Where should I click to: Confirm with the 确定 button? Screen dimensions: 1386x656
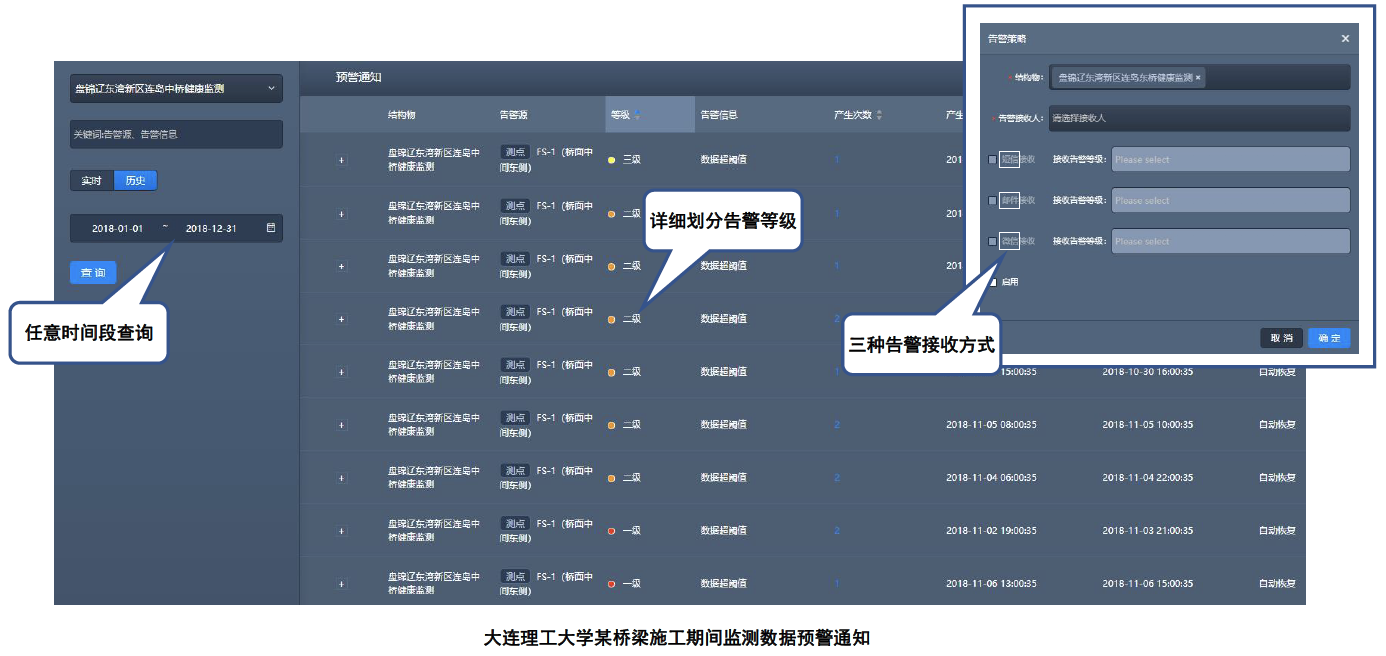1329,338
